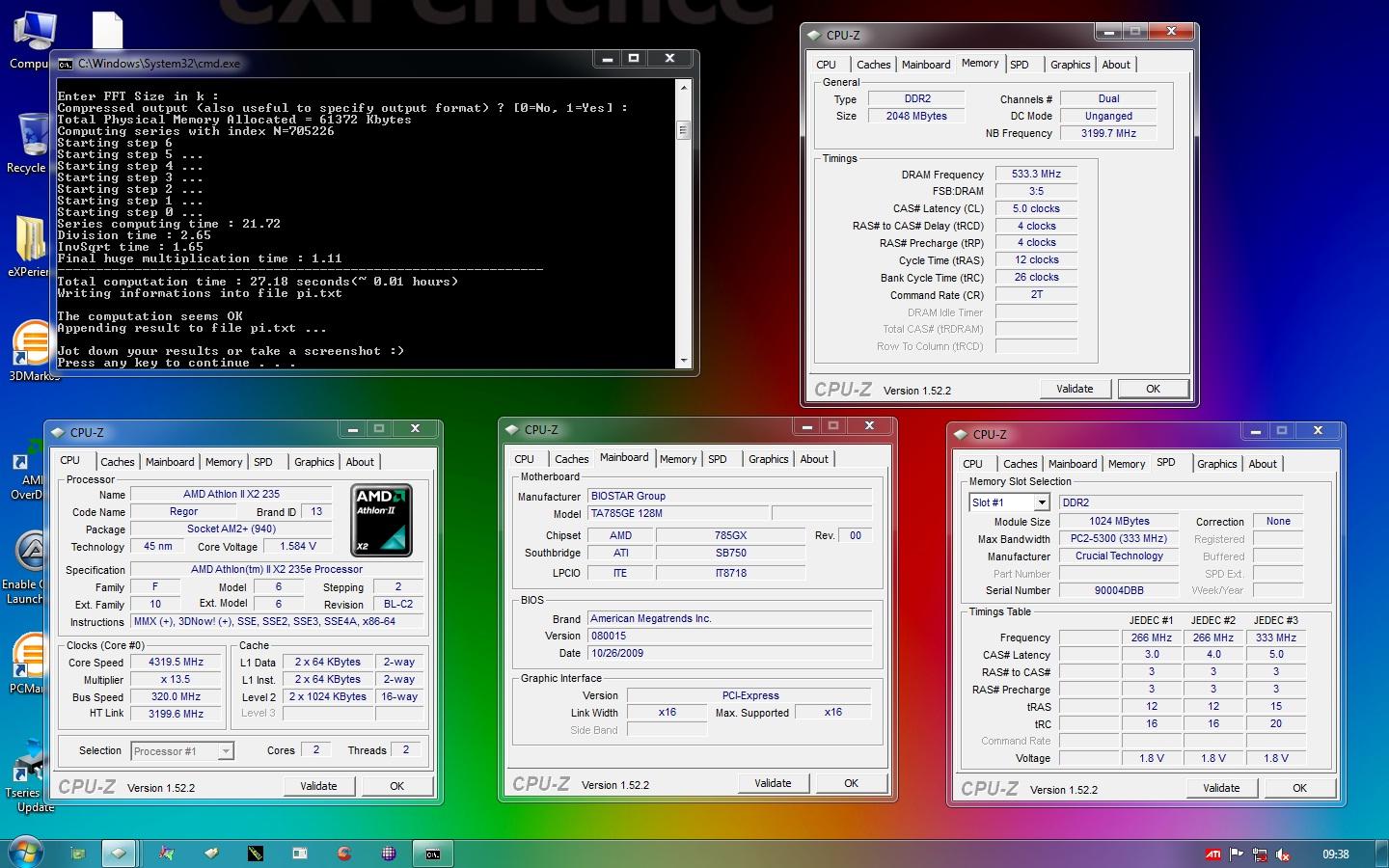Open Graphics tab in CPU window
This screenshot has height=868, width=1389.
[x=314, y=462]
